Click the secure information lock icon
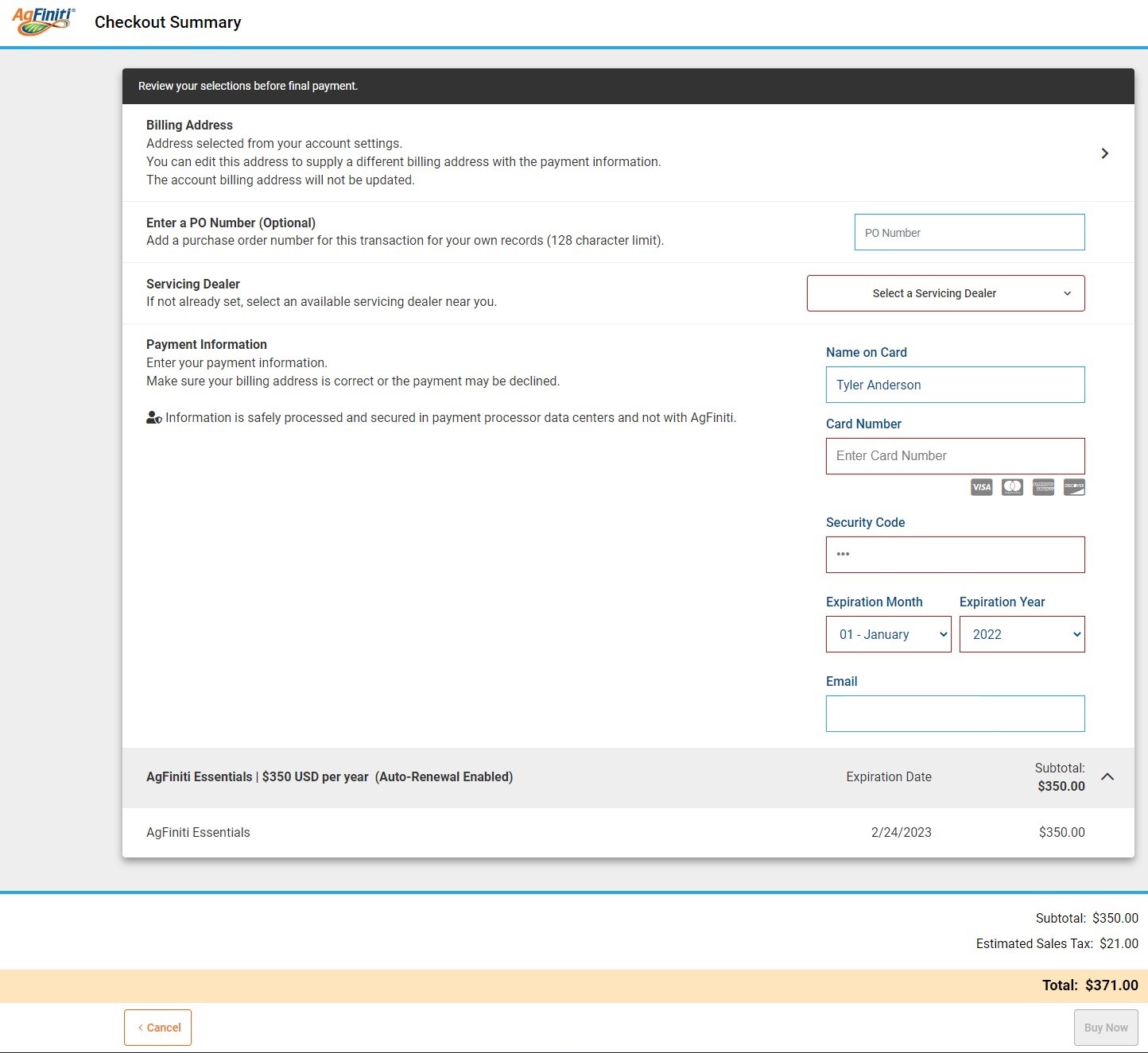 tap(154, 417)
